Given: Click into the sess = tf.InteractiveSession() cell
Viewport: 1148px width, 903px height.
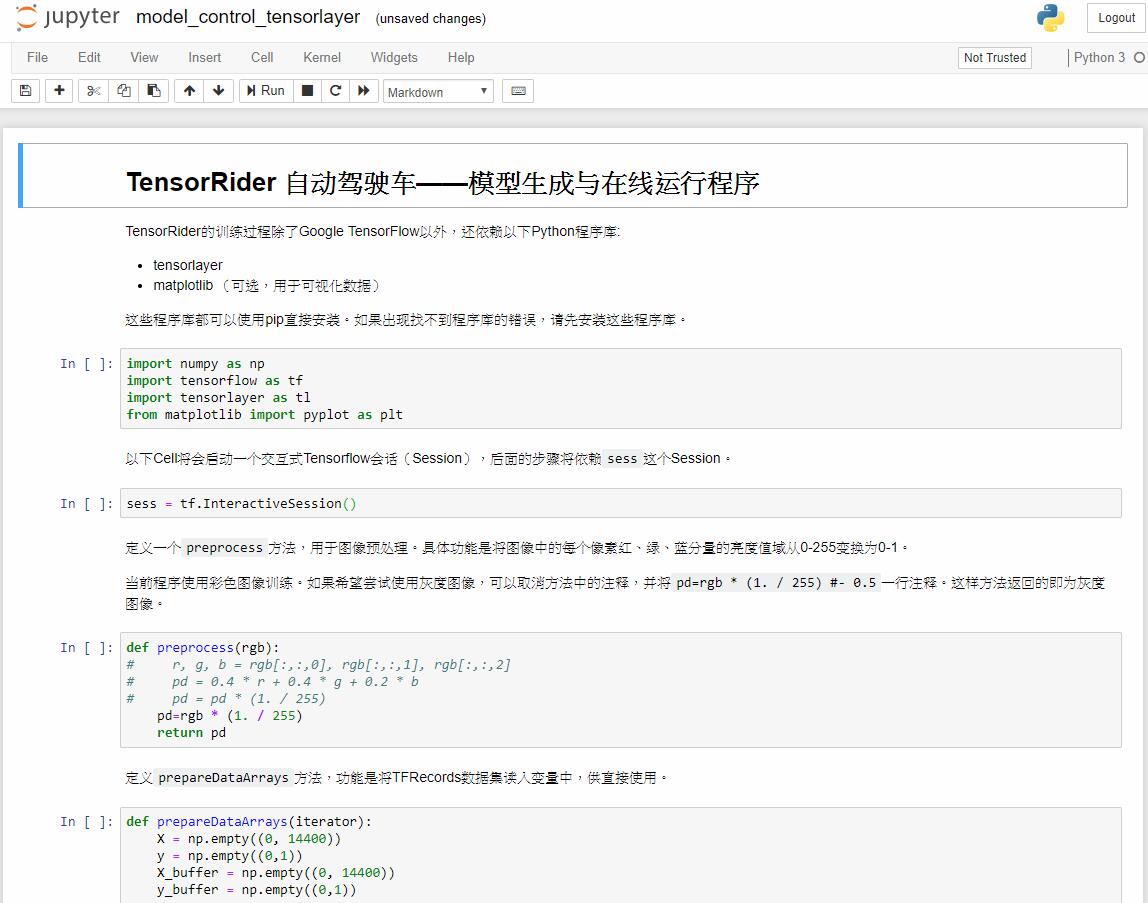Looking at the screenshot, I should pos(621,503).
